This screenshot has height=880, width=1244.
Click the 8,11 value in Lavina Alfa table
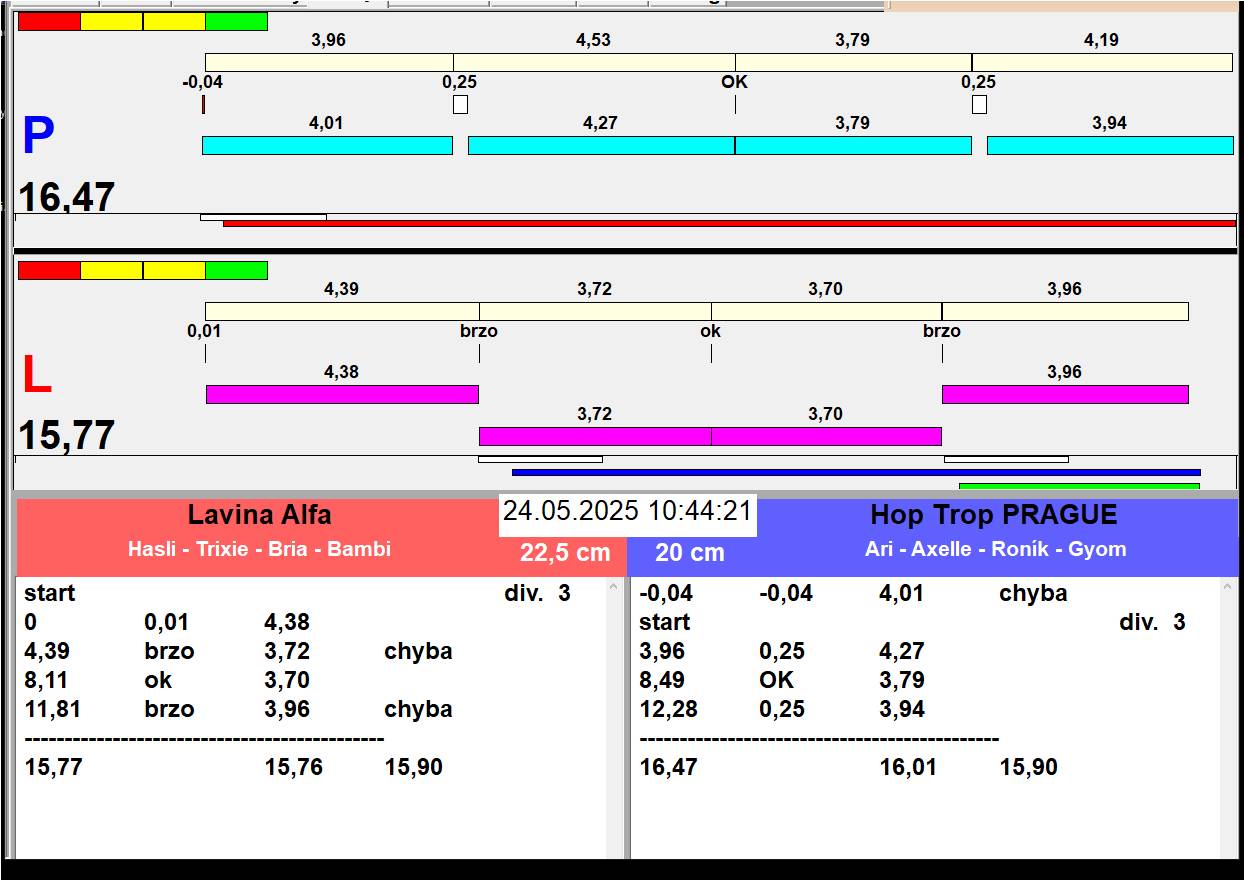[x=47, y=680]
